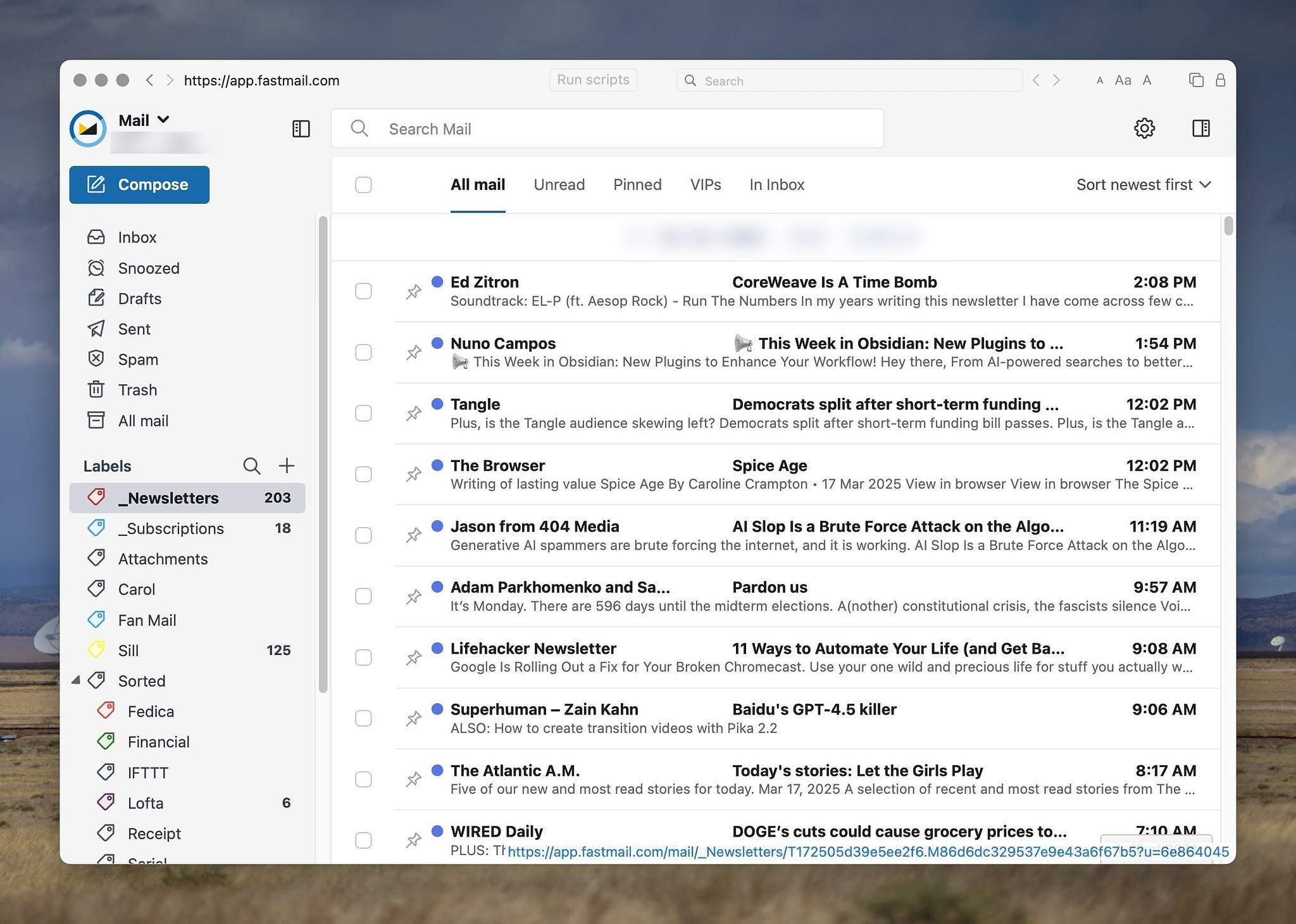Click the Spam shield icon
1296x924 pixels.
coord(96,359)
